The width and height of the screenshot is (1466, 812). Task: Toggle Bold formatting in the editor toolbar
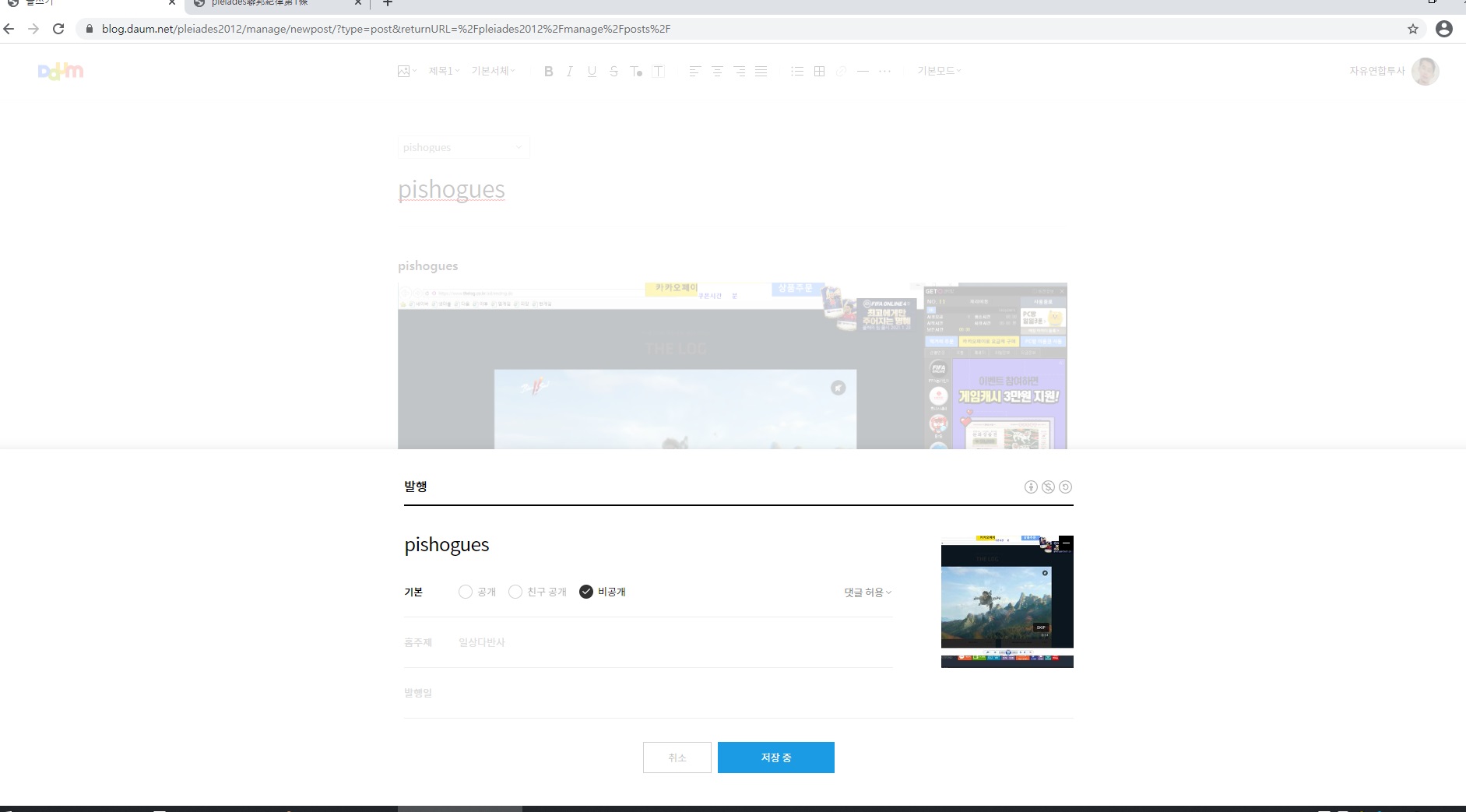point(548,71)
